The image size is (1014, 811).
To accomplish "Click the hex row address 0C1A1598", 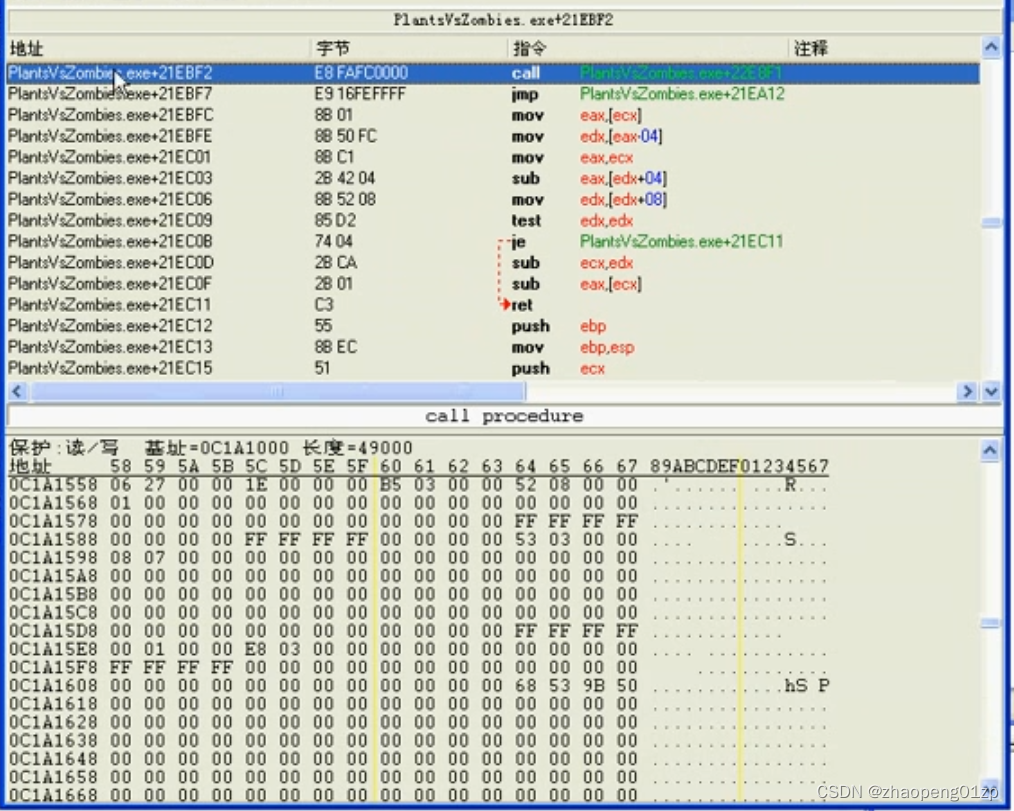I will pos(53,557).
